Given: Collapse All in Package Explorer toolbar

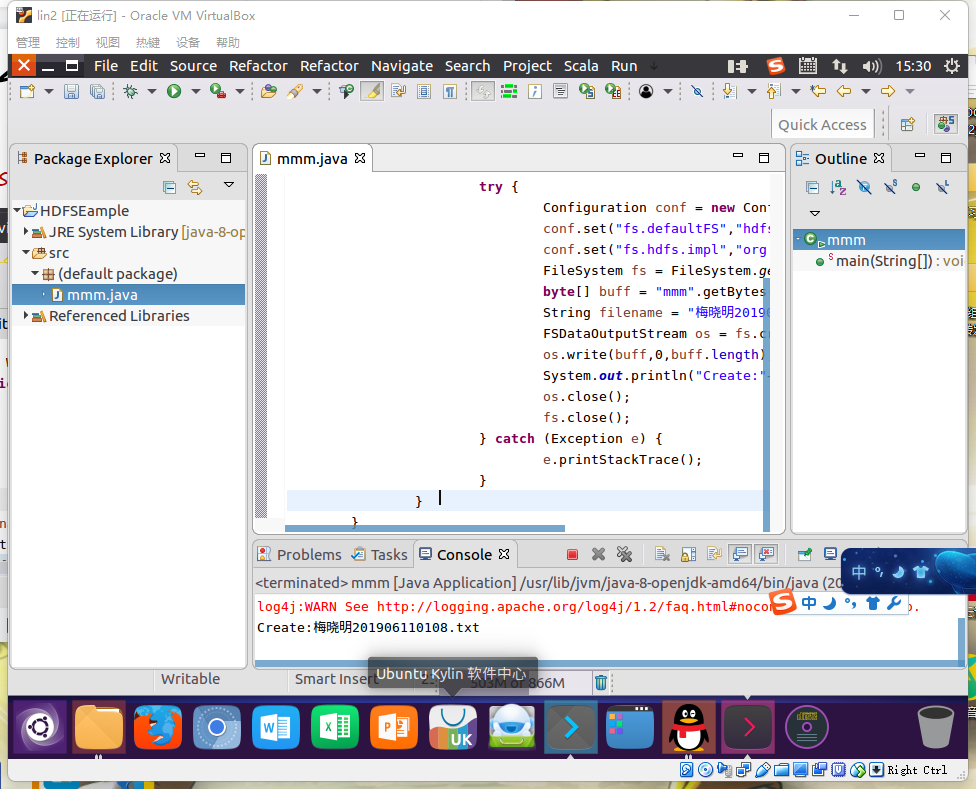Looking at the screenshot, I should (x=169, y=187).
